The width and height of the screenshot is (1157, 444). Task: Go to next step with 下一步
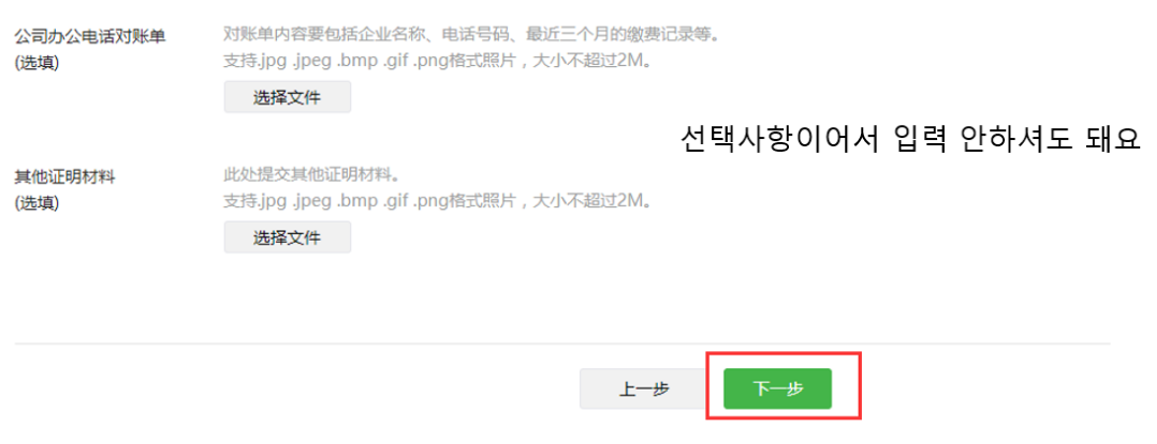point(777,389)
